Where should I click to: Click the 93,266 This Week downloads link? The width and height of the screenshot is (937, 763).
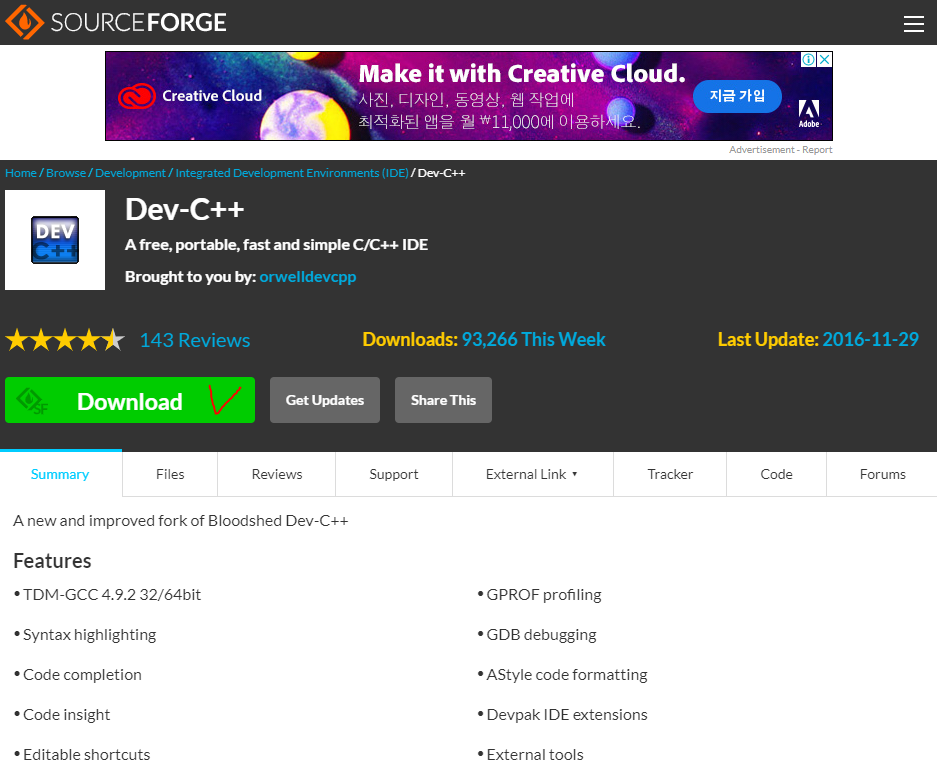tap(534, 339)
